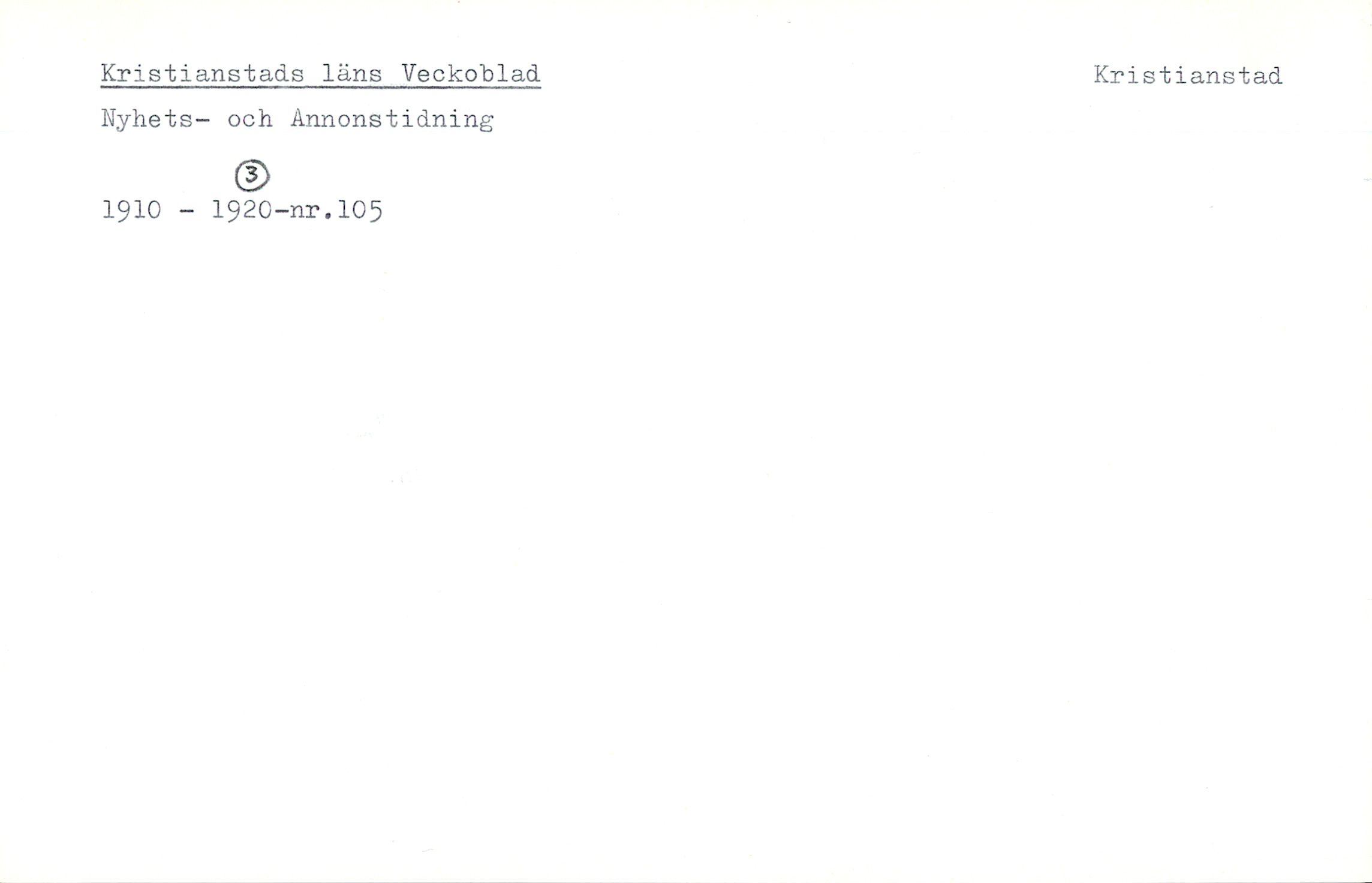Image resolution: width=1372 pixels, height=883 pixels.
Task: Select the word 'Annonstidning'
Action: tap(392, 119)
